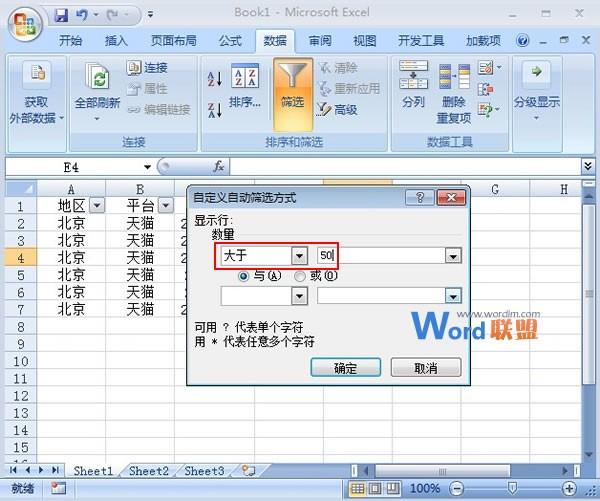
Task: Select the 或 (Or) radio button
Action: (x=300, y=276)
